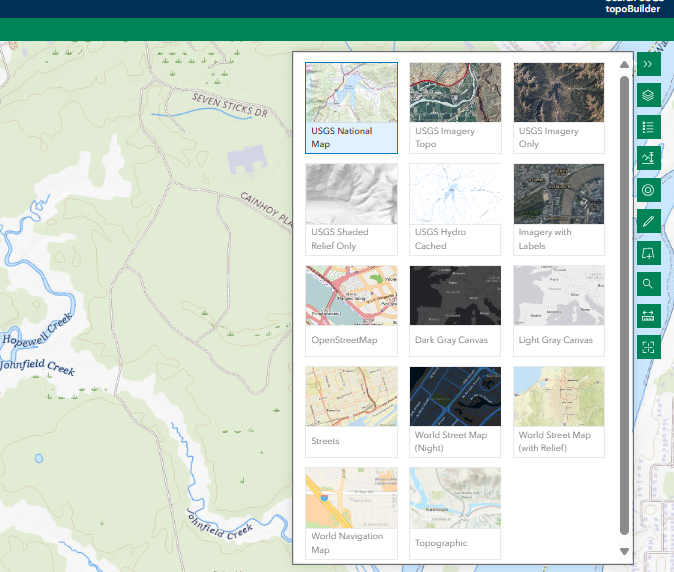
Task: Click the crosshair extent frame icon
Action: (x=649, y=347)
